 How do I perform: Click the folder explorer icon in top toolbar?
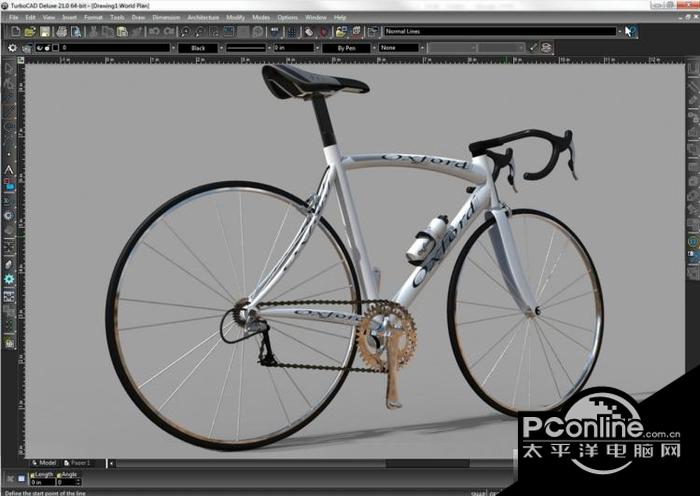point(341,31)
